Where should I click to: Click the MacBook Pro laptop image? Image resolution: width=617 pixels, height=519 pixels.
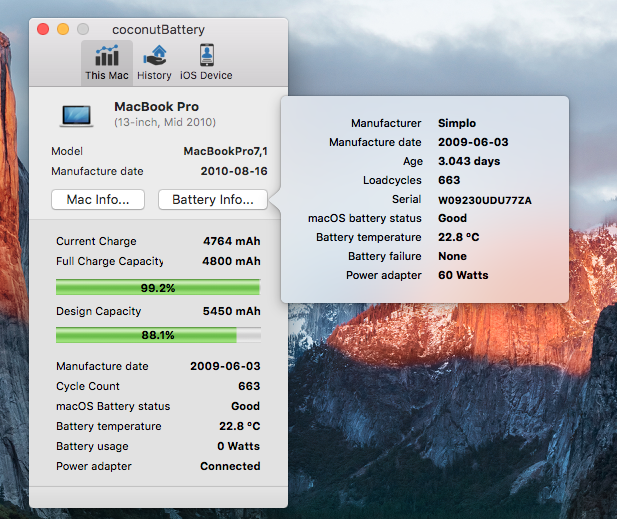pos(77,116)
